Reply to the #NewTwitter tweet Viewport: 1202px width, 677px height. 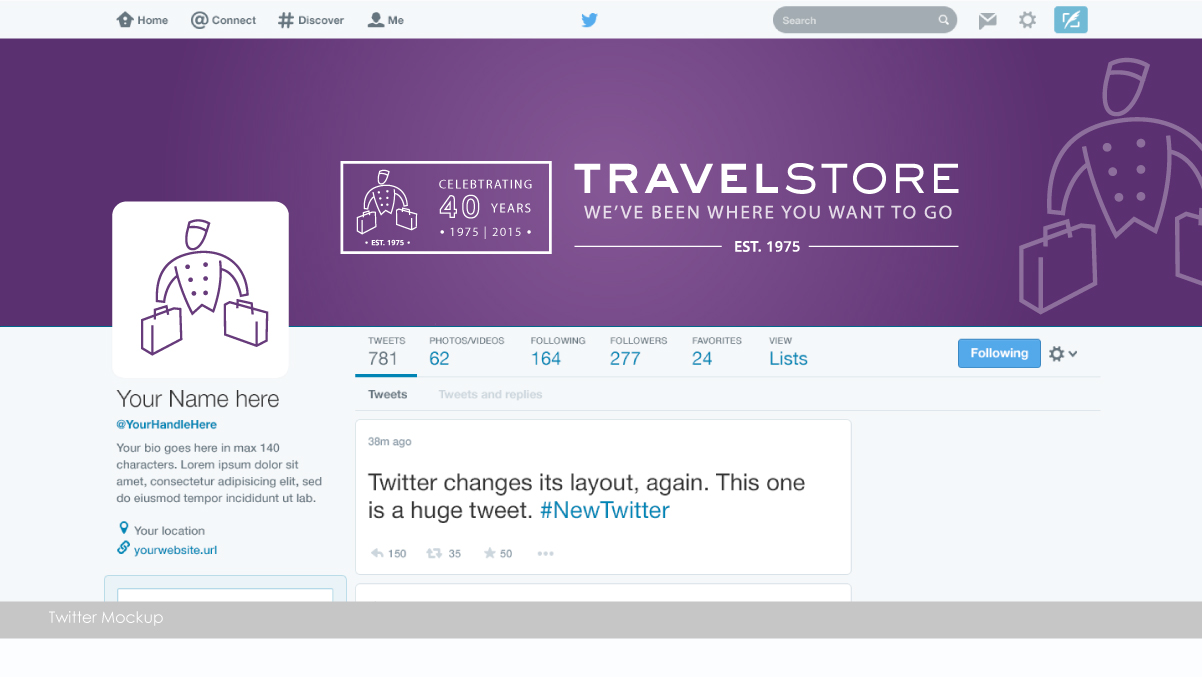tap(388, 553)
